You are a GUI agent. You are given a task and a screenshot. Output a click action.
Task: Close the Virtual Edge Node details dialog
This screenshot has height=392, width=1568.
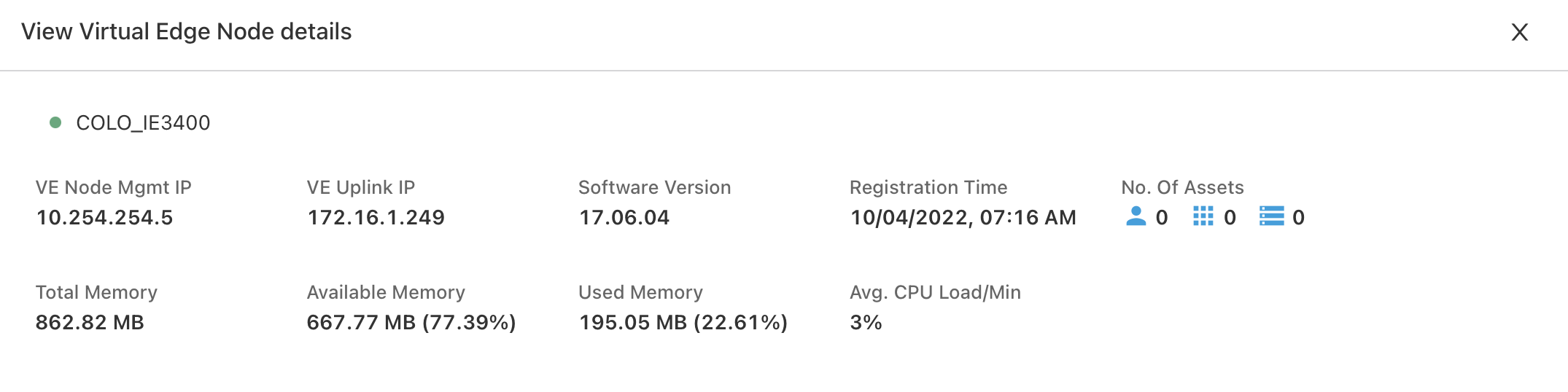click(1519, 32)
